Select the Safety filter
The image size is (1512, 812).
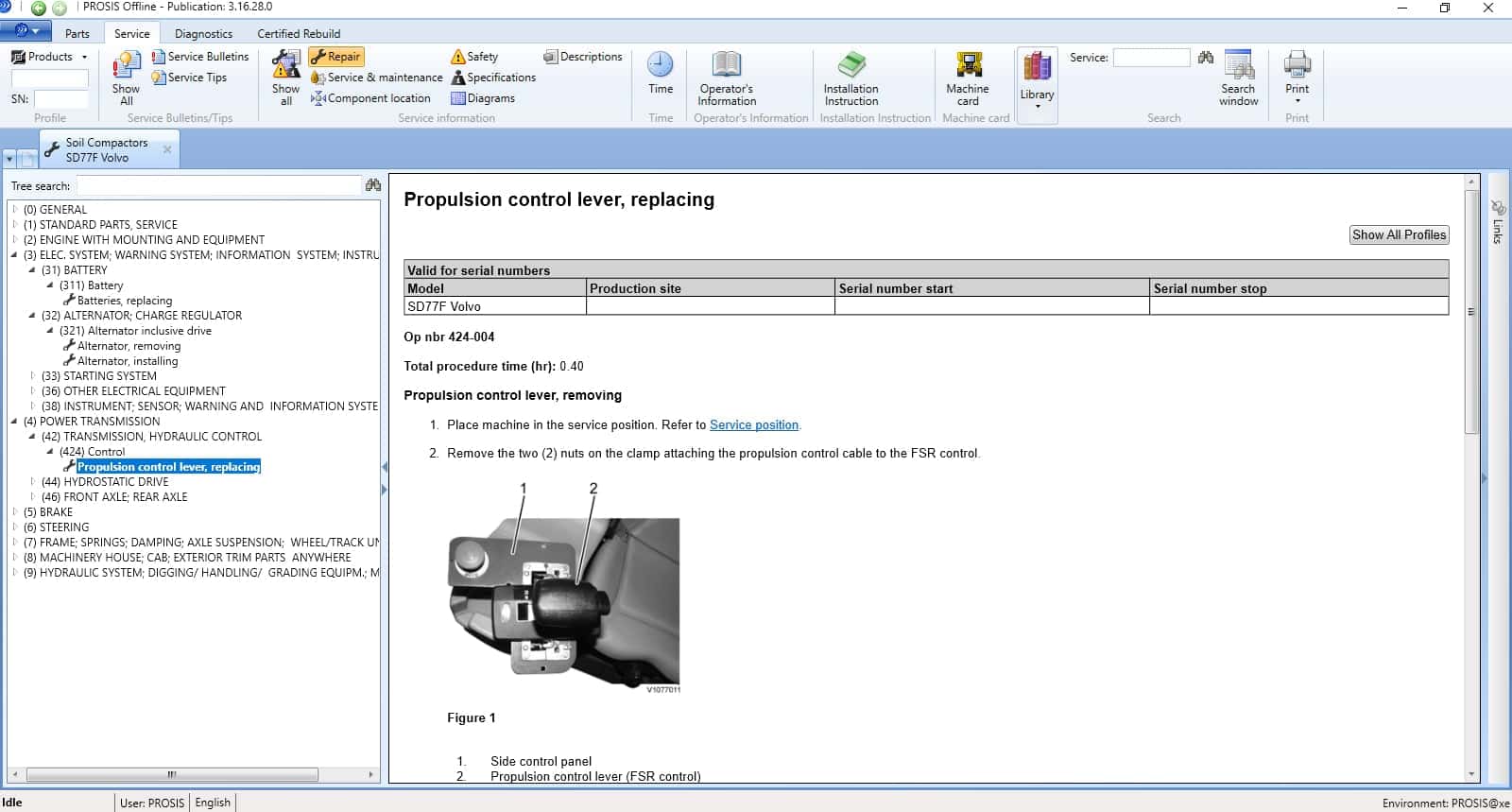pos(474,57)
